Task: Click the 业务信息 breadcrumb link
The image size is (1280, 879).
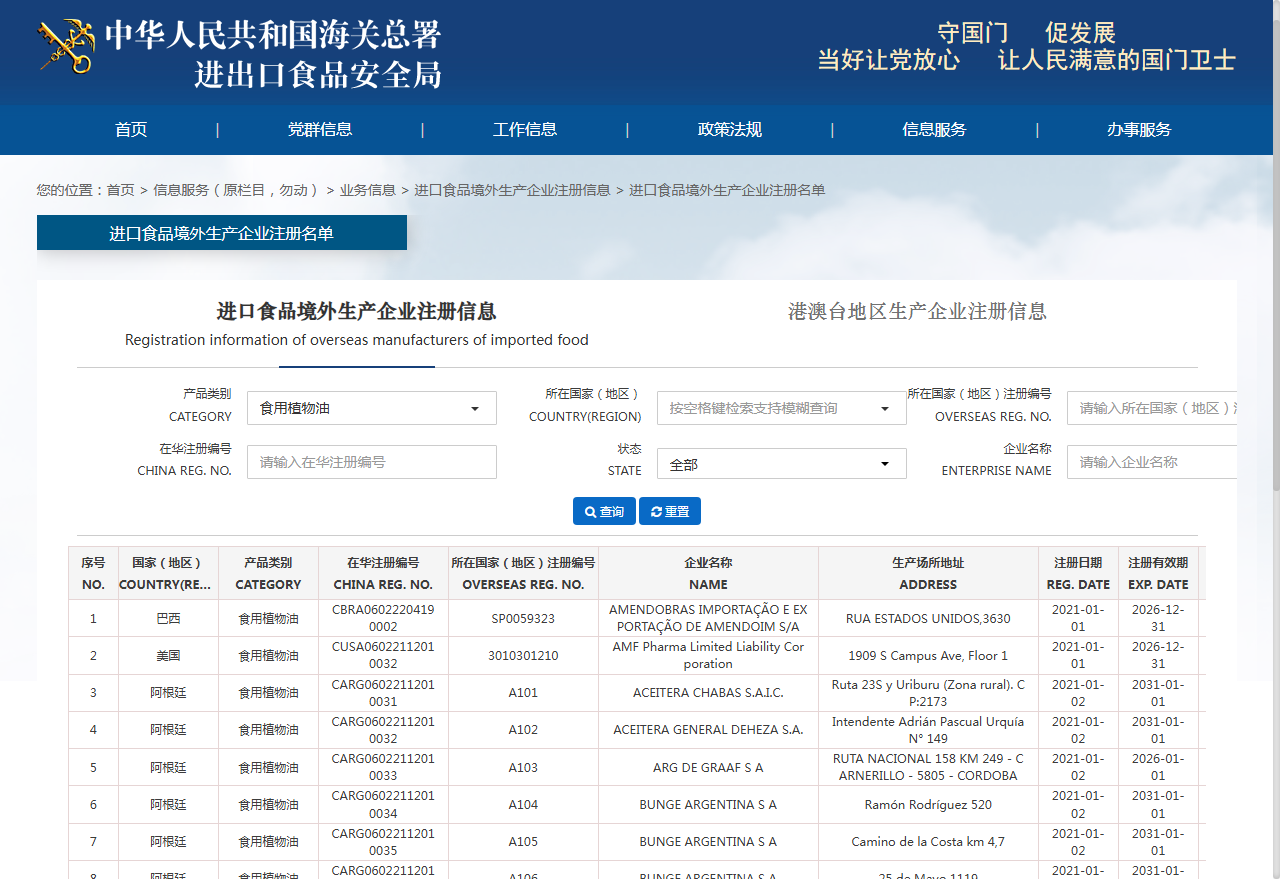Action: [x=367, y=190]
